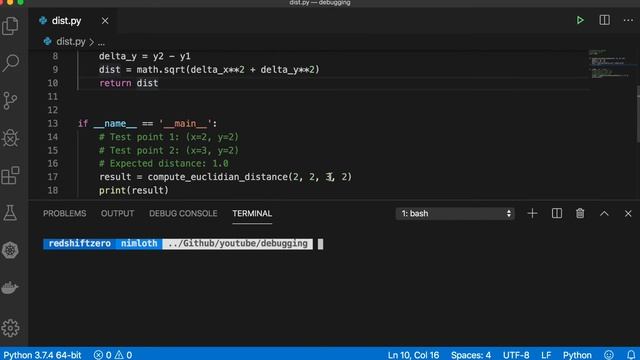
Task: Open errors and warnings count in status bar
Action: pos(113,355)
